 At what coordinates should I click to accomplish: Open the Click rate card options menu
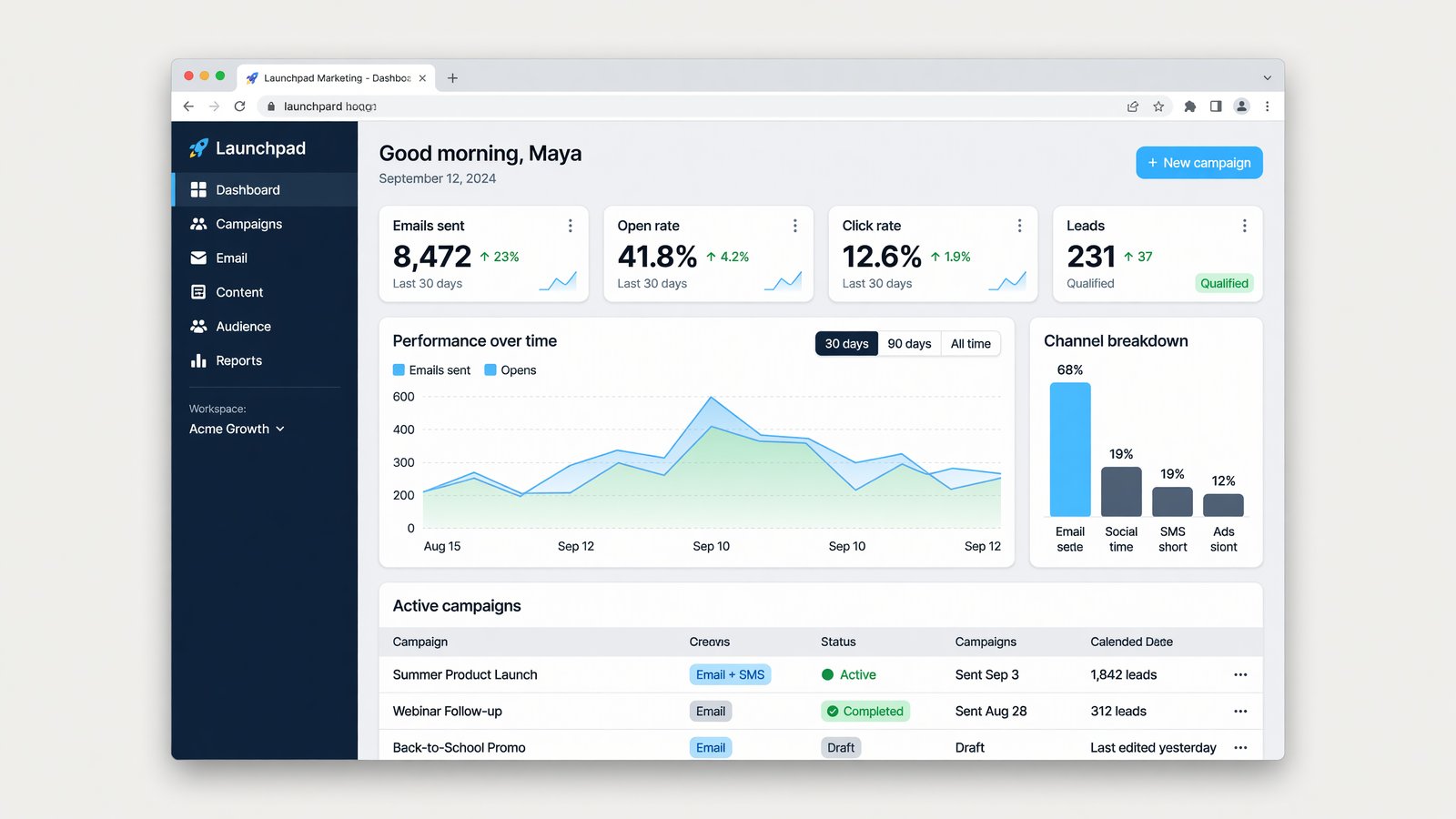pyautogui.click(x=1019, y=226)
